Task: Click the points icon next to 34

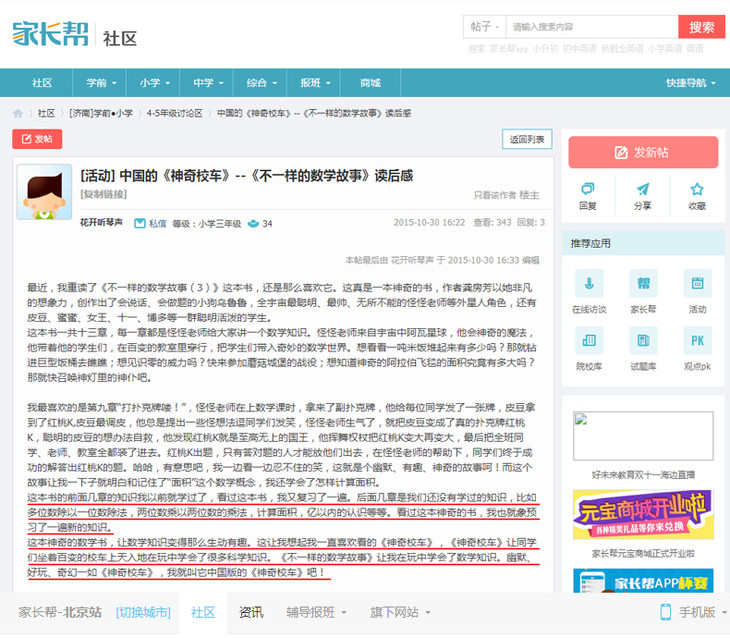Action: (253, 224)
